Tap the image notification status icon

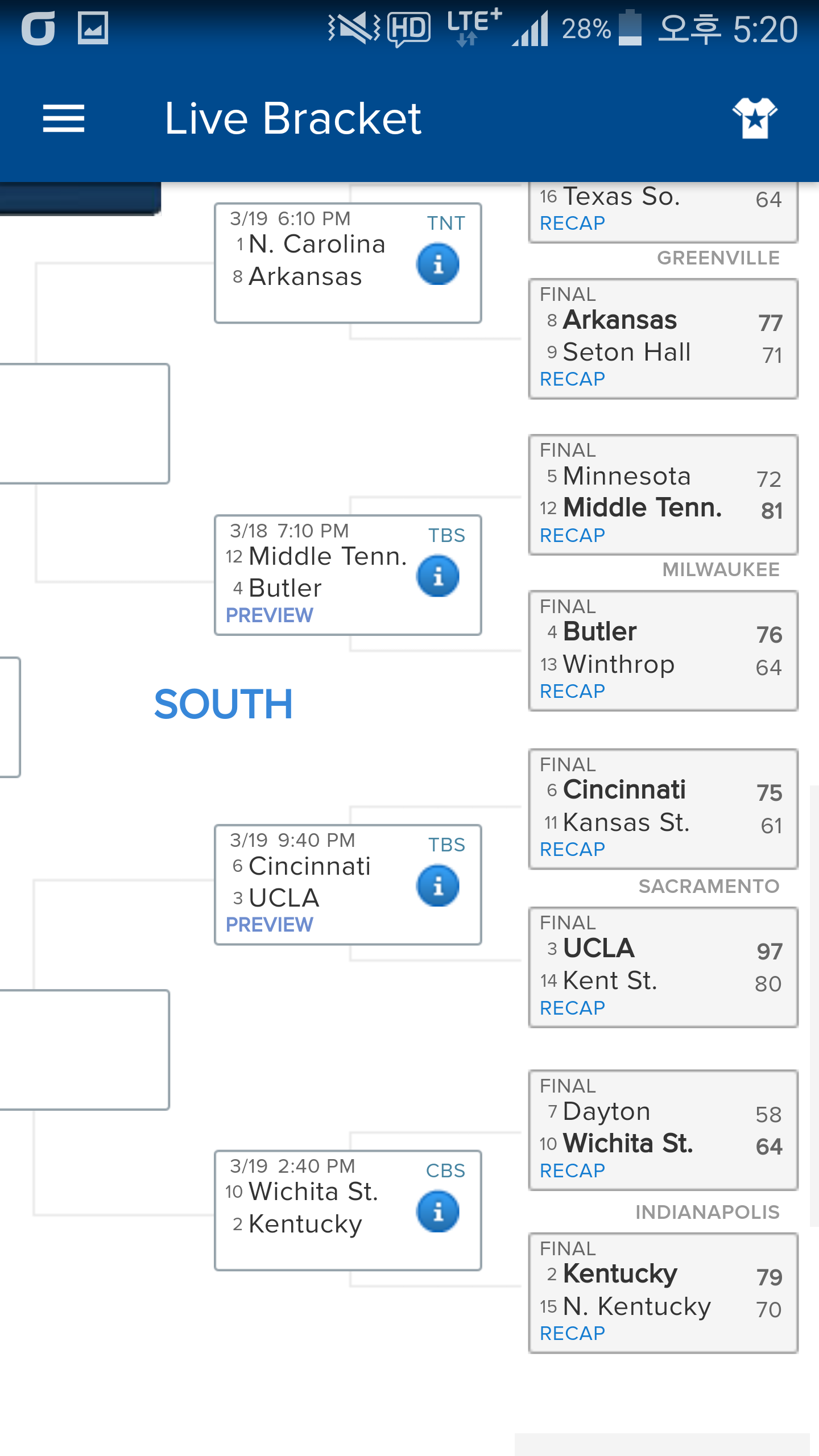point(93,28)
